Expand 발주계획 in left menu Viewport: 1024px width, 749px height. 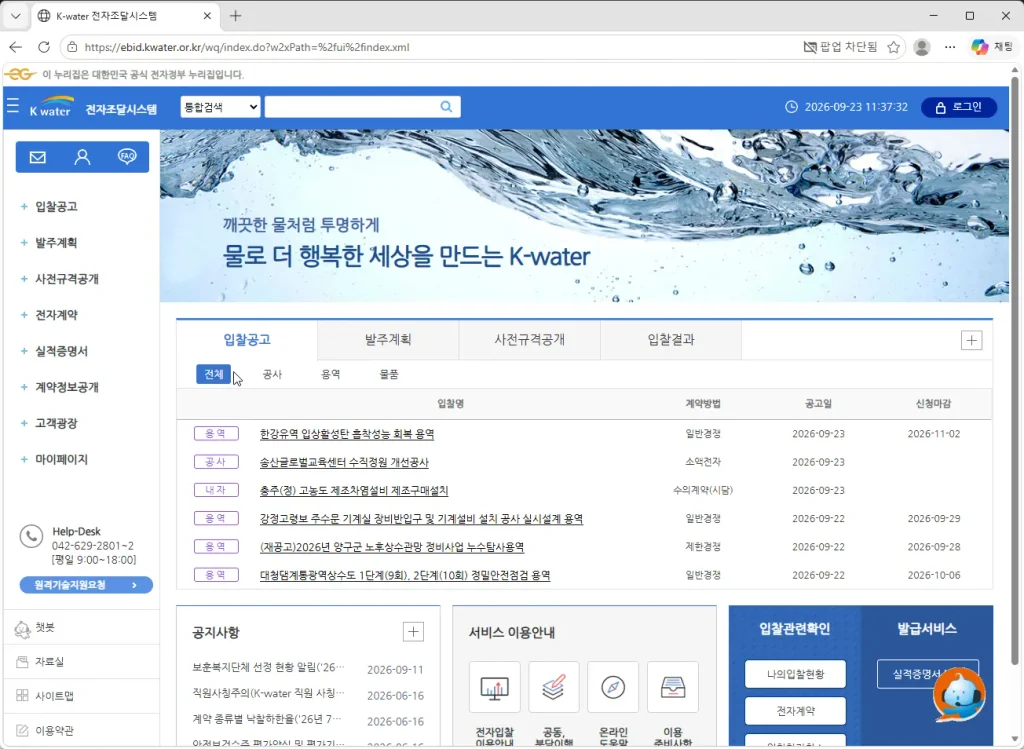56,242
